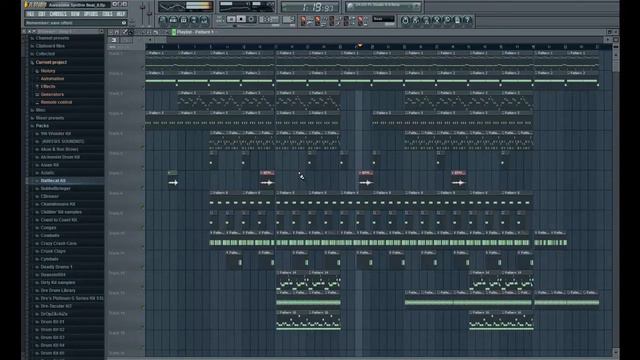Viewport: 640px width, 360px height.
Task: Open the Clubber Kit samples folder
Action: pos(60,212)
